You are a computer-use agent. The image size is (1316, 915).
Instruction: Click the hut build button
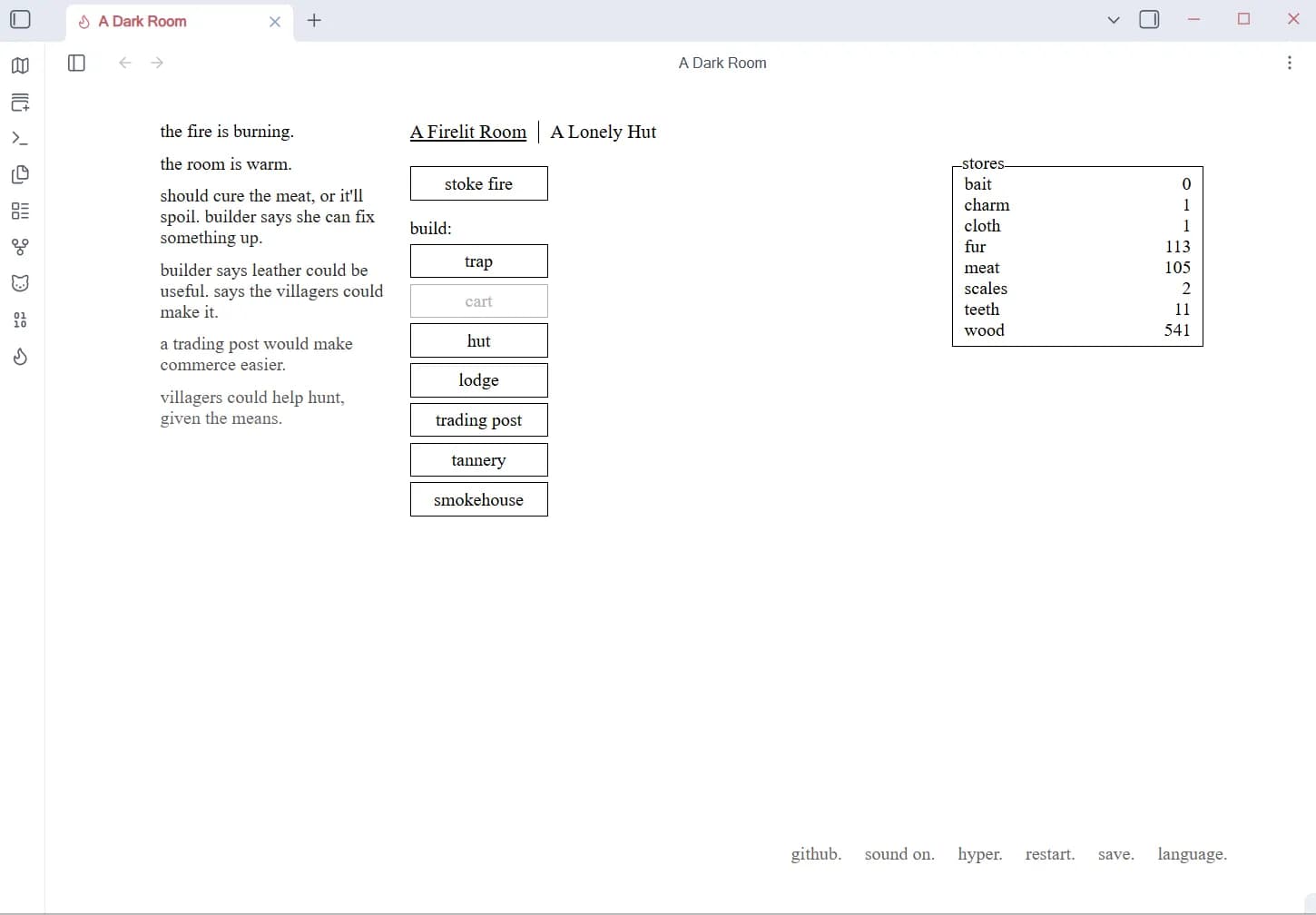479,340
